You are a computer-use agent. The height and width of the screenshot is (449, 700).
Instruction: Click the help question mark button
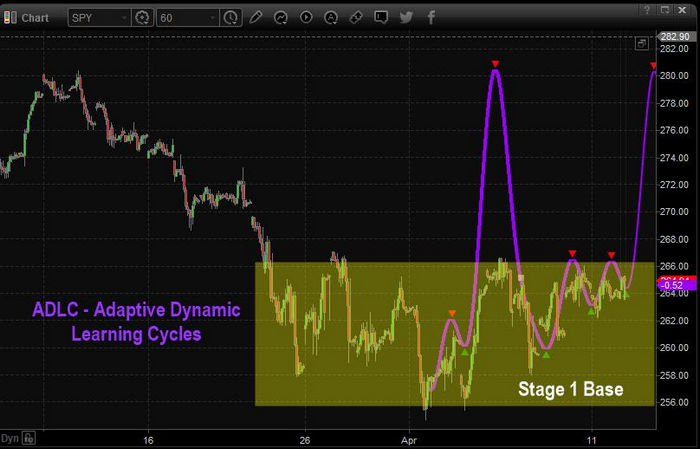pyautogui.click(x=646, y=10)
